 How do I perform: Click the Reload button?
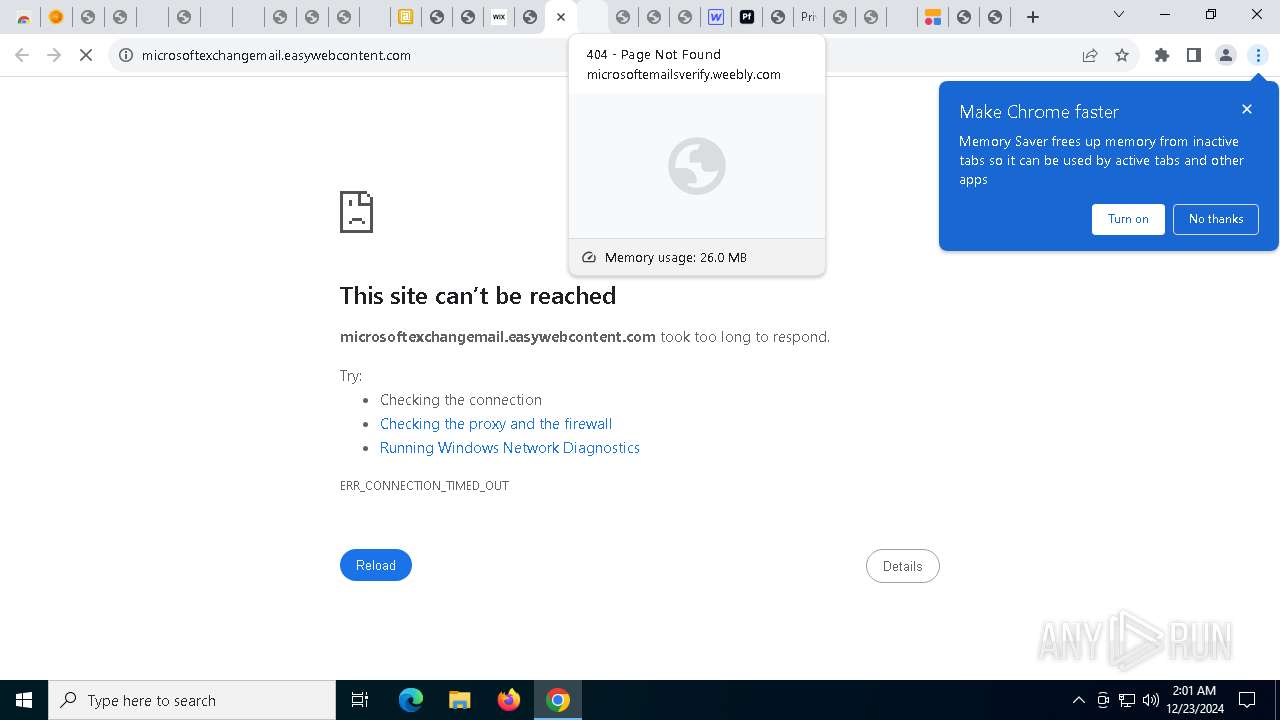click(x=376, y=565)
